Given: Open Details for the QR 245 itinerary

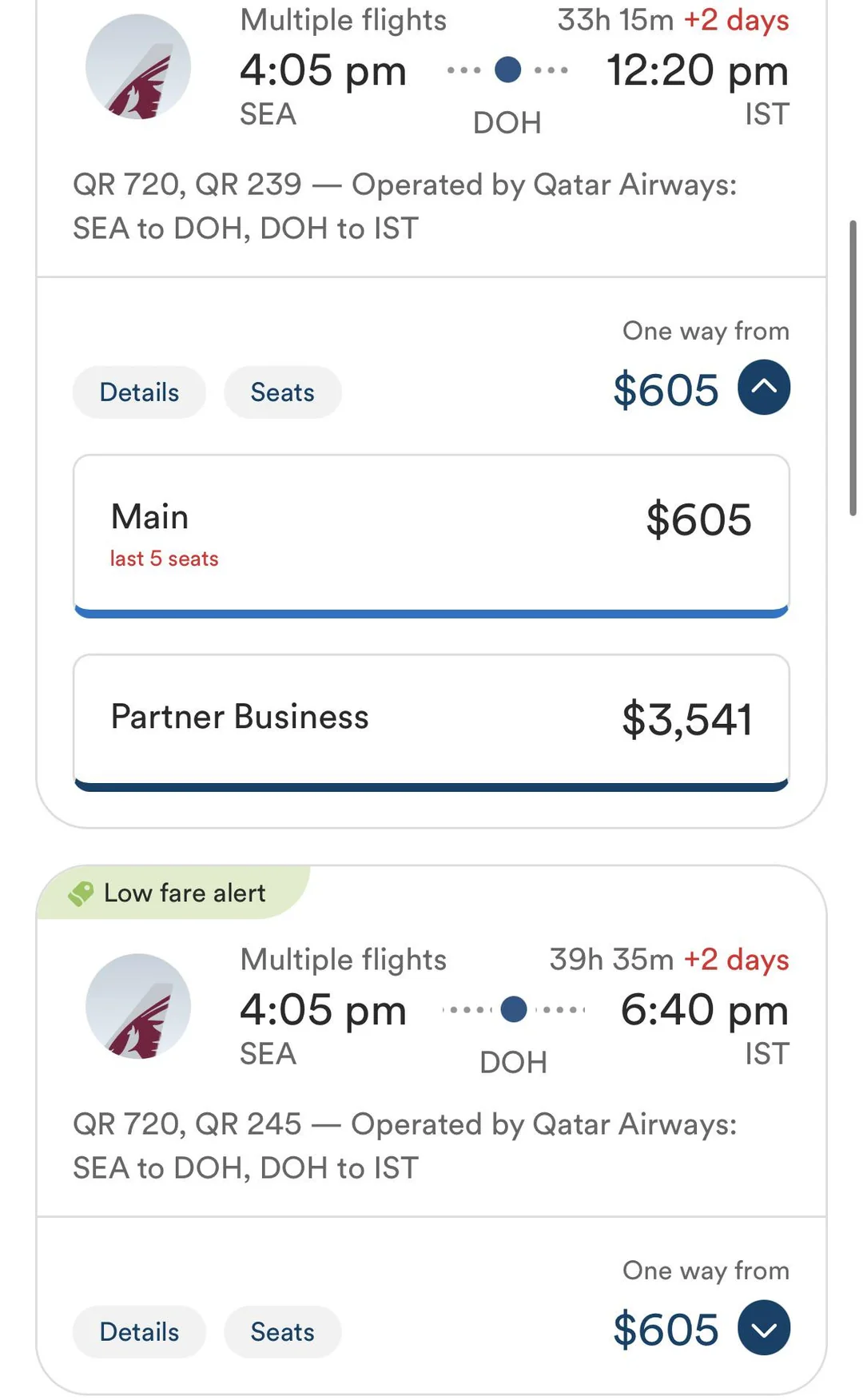Looking at the screenshot, I should click(139, 1332).
